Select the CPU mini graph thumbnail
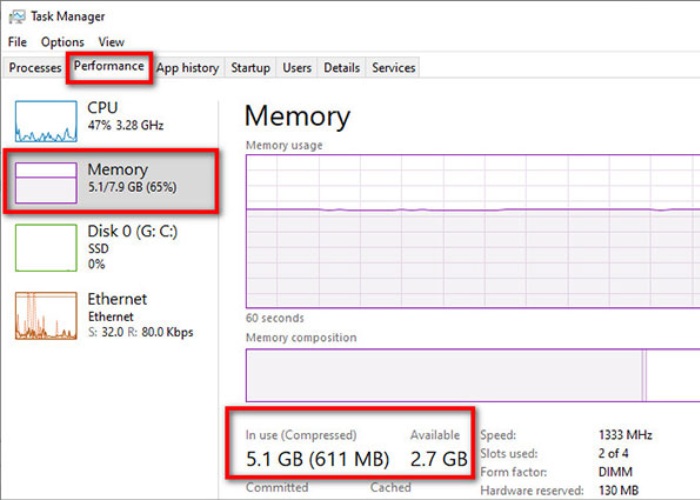This screenshot has height=500, width=700. tap(45, 121)
